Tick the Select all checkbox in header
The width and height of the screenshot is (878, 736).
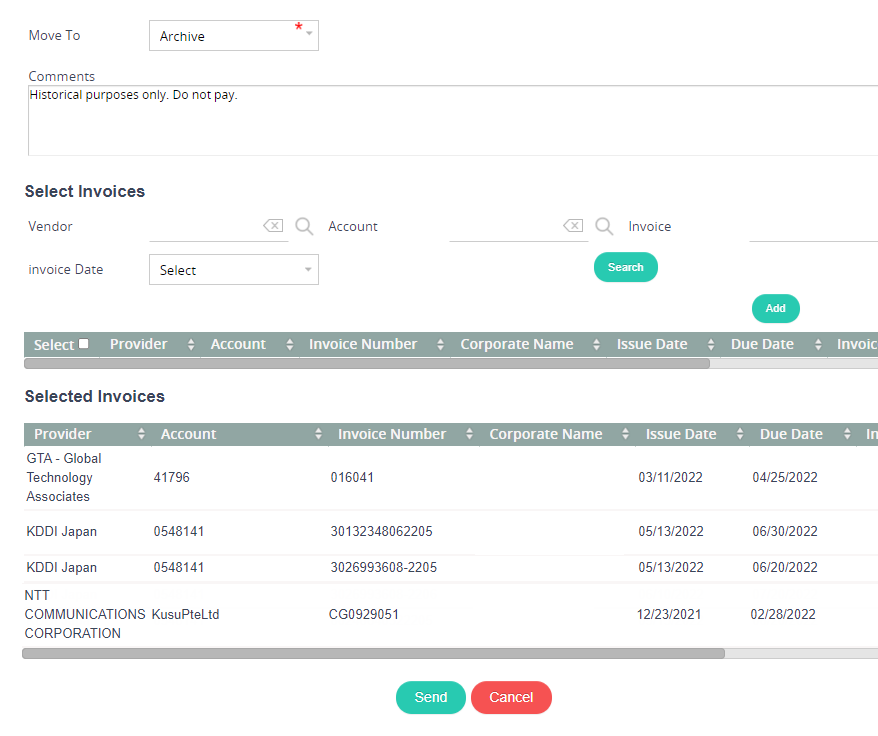83,344
